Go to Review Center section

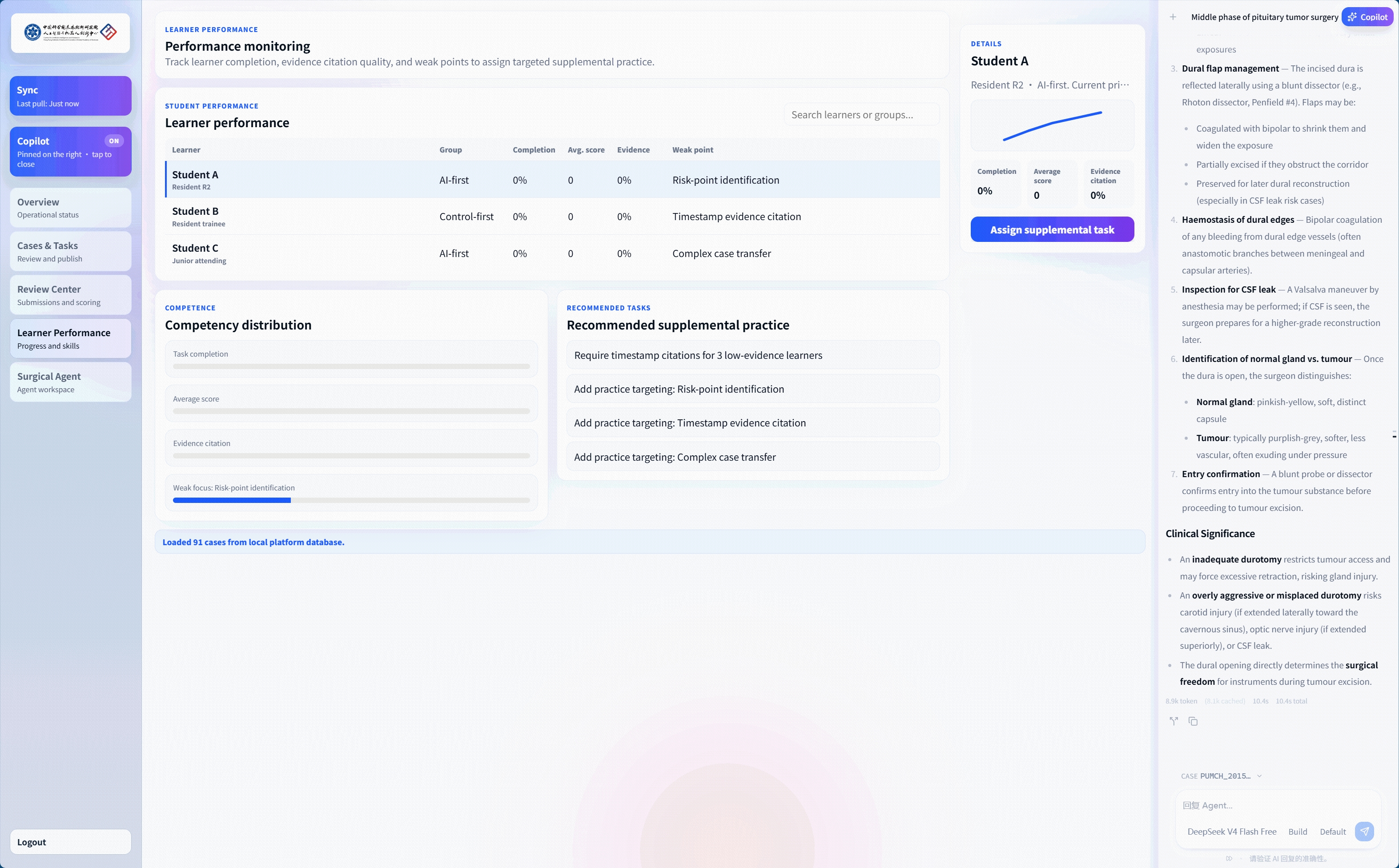(x=70, y=295)
